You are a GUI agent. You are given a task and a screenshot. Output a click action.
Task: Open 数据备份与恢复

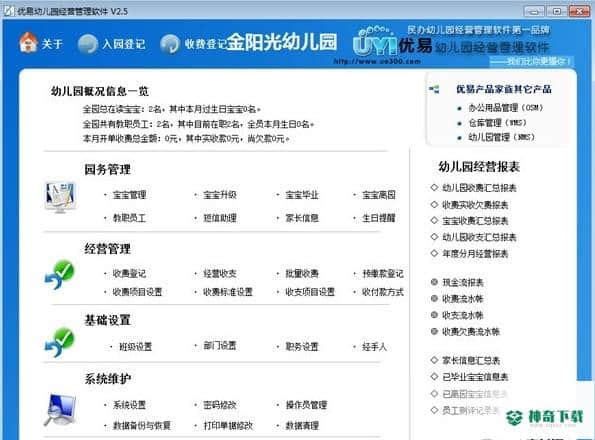(x=142, y=426)
